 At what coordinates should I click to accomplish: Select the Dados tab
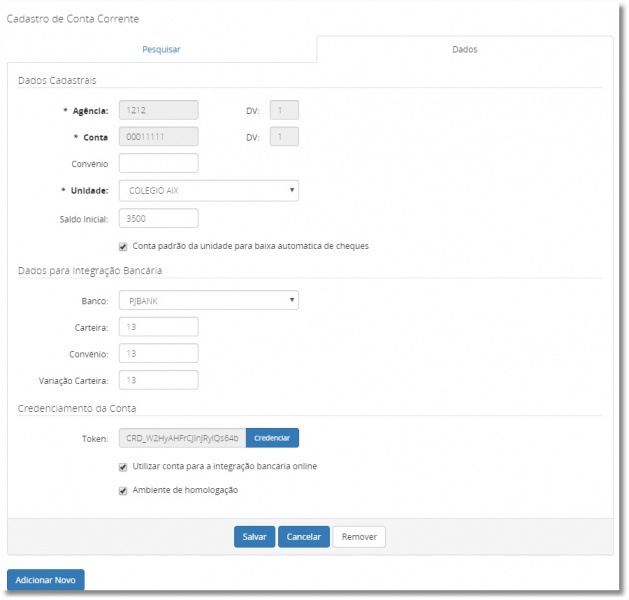pos(464,49)
